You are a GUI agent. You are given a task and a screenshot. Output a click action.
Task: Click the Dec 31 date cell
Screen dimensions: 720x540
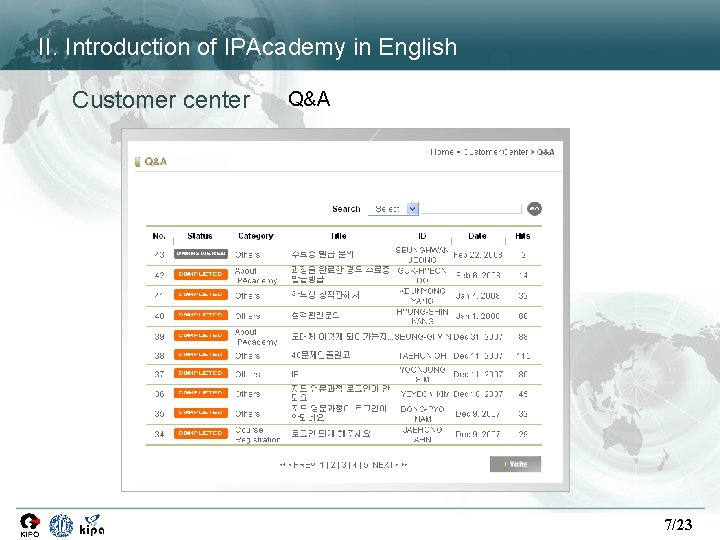[478, 337]
